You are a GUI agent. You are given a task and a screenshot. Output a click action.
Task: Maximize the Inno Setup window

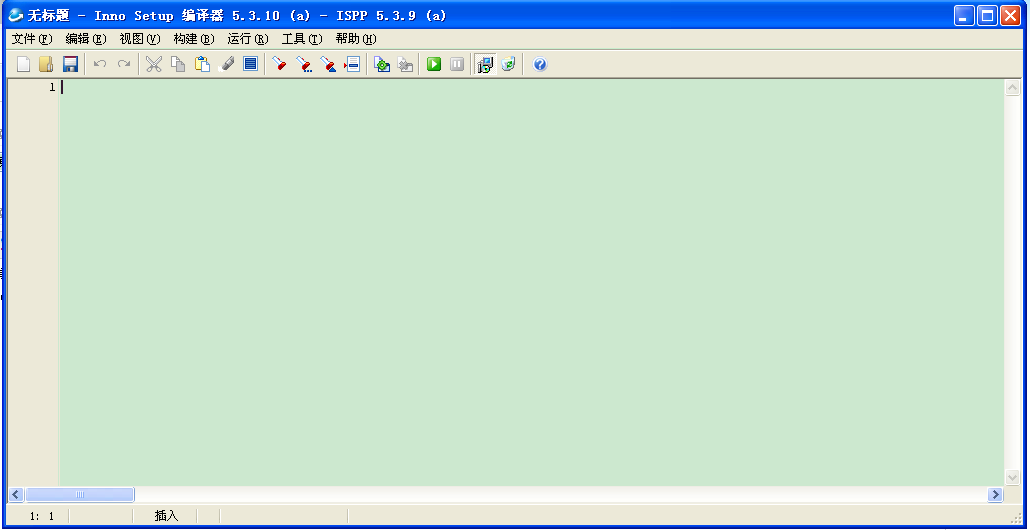click(x=987, y=16)
